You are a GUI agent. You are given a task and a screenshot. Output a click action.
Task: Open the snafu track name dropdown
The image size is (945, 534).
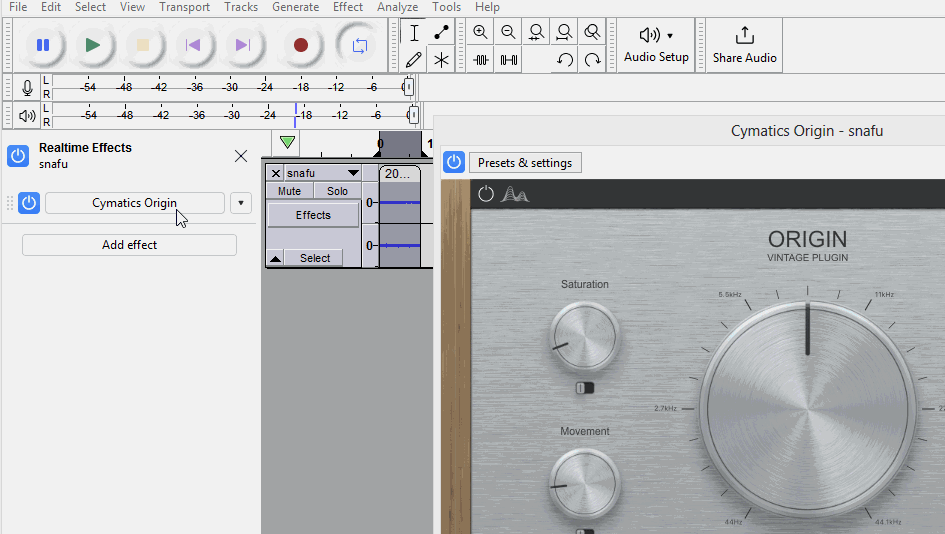tap(322, 173)
